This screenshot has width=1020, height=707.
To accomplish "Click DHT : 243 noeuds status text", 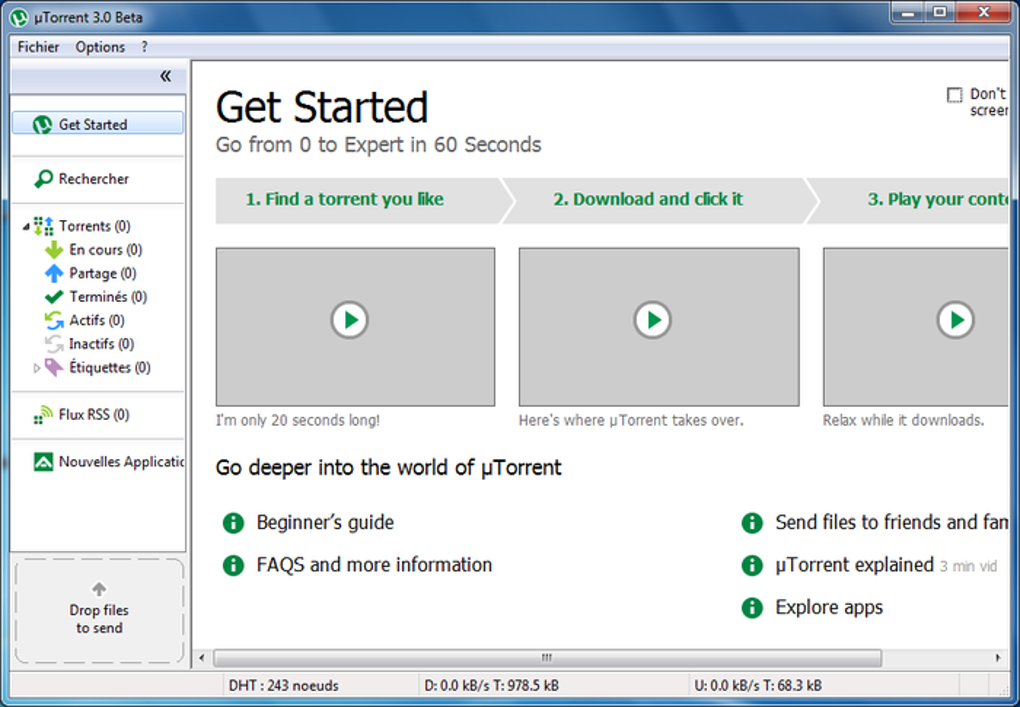I will [284, 686].
